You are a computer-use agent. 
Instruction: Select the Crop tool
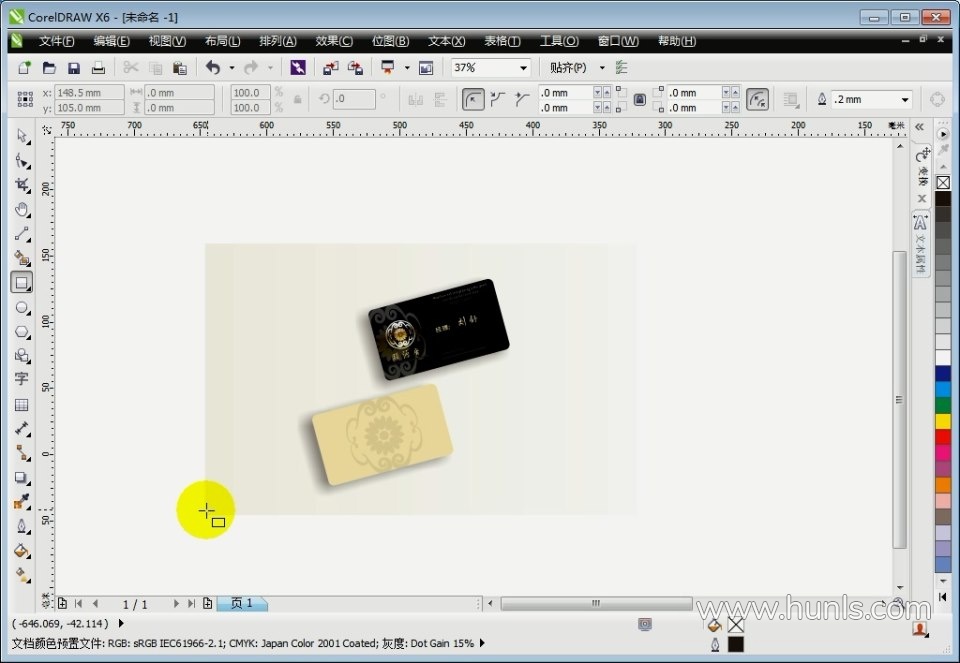pyautogui.click(x=21, y=185)
